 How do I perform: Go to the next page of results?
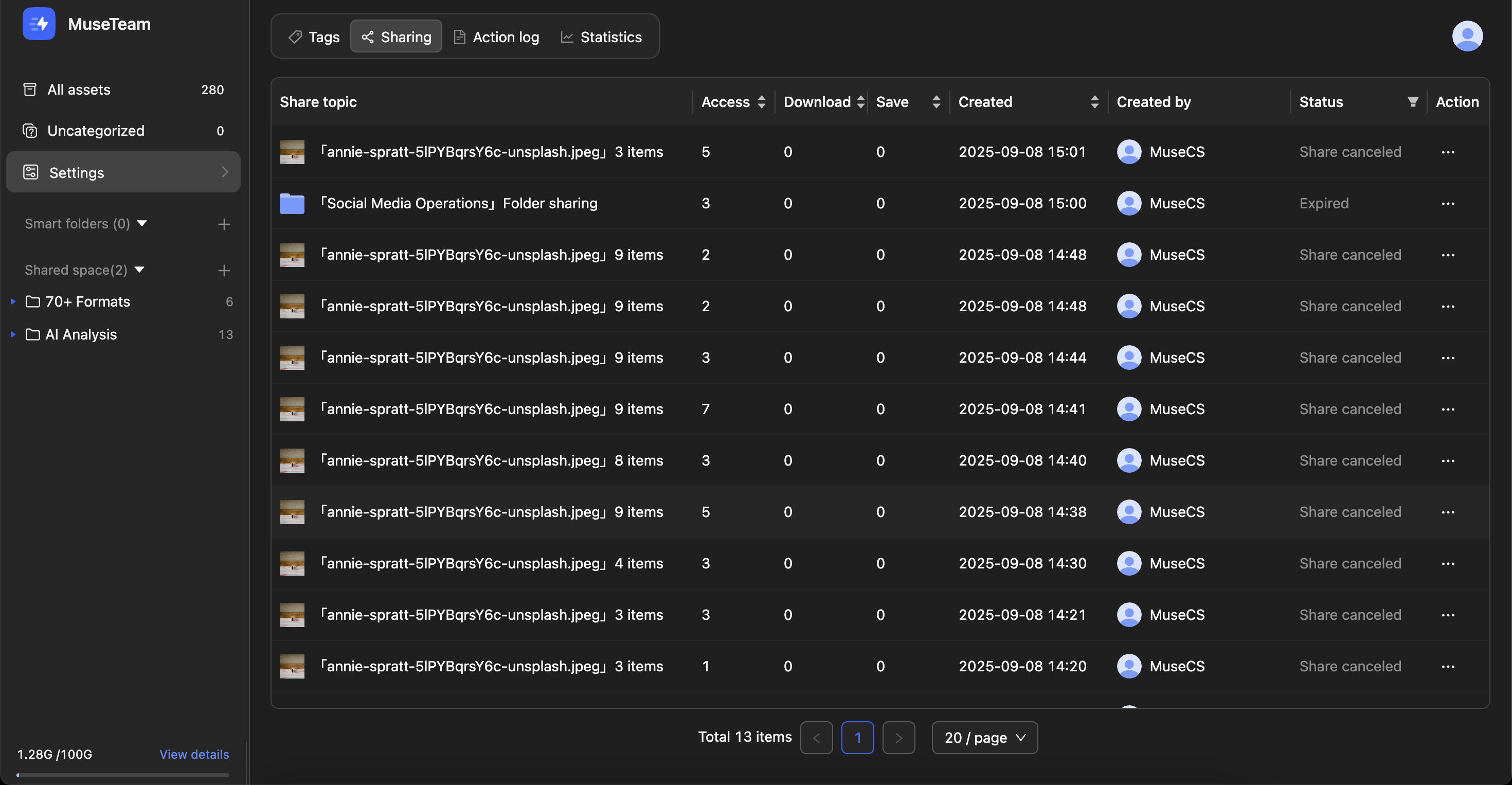click(x=898, y=738)
